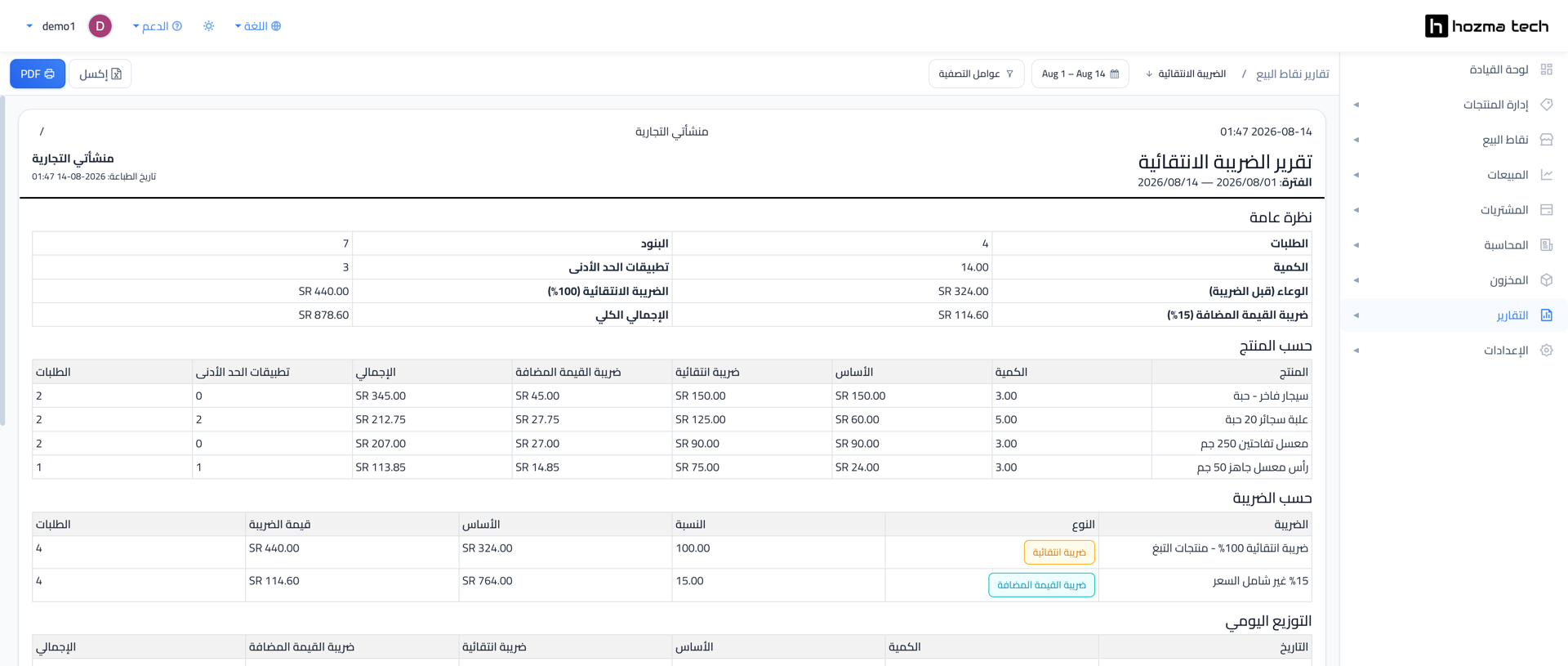Click the SR 764.00 base value
Image resolution: width=1568 pixels, height=666 pixels.
[x=487, y=581]
